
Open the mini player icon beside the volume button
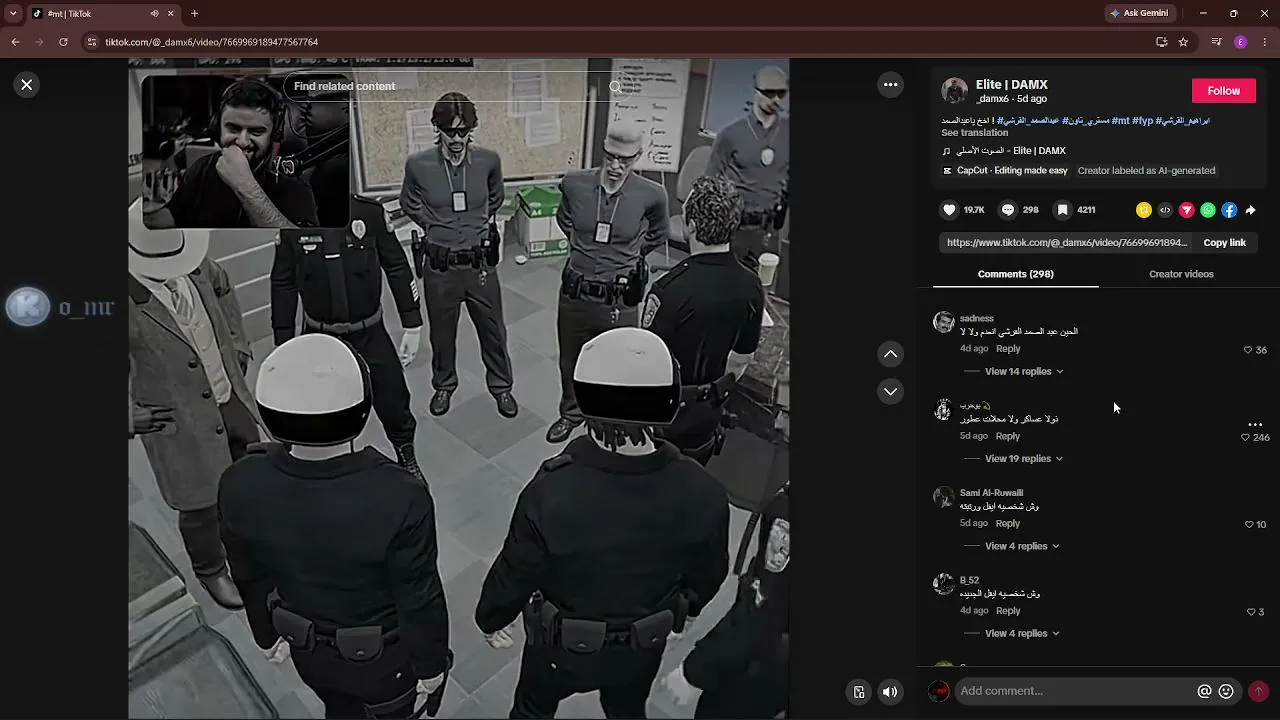(858, 692)
